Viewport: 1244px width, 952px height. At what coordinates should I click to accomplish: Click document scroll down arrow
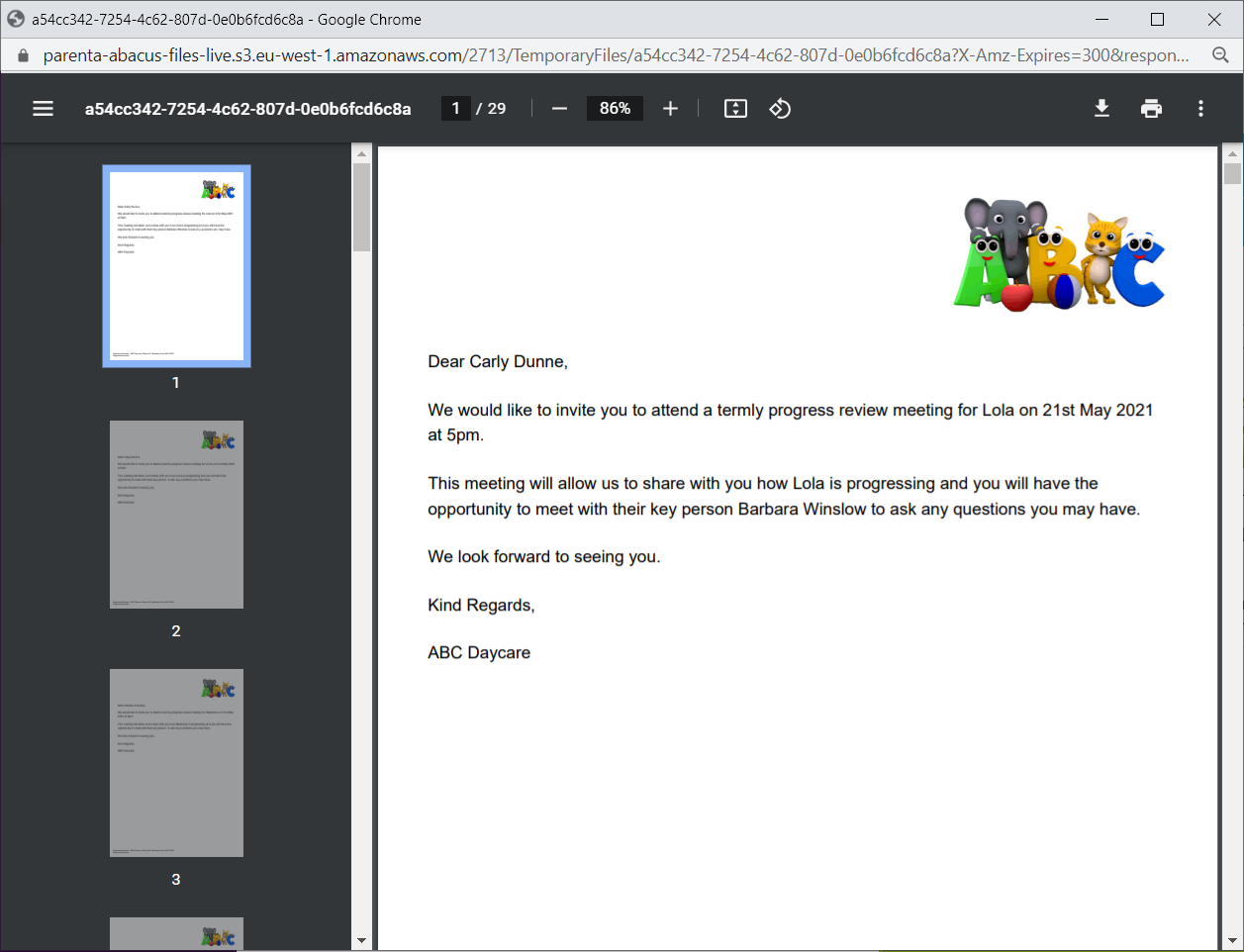click(1232, 940)
